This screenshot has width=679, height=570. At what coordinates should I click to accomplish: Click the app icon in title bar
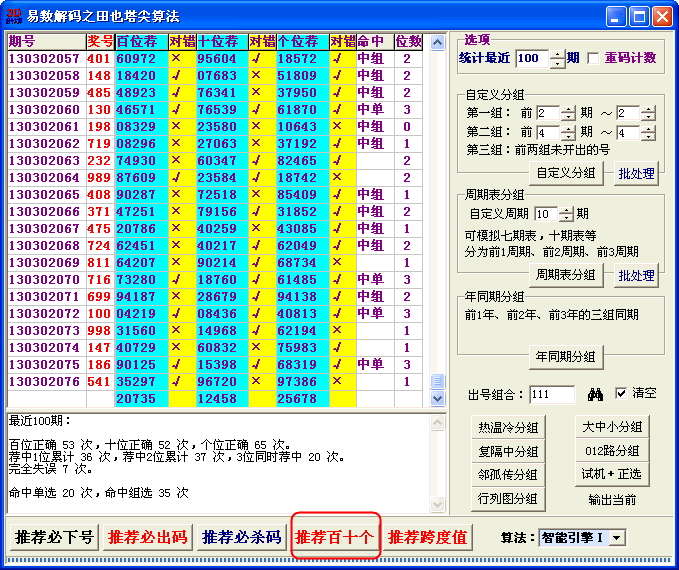click(13, 16)
